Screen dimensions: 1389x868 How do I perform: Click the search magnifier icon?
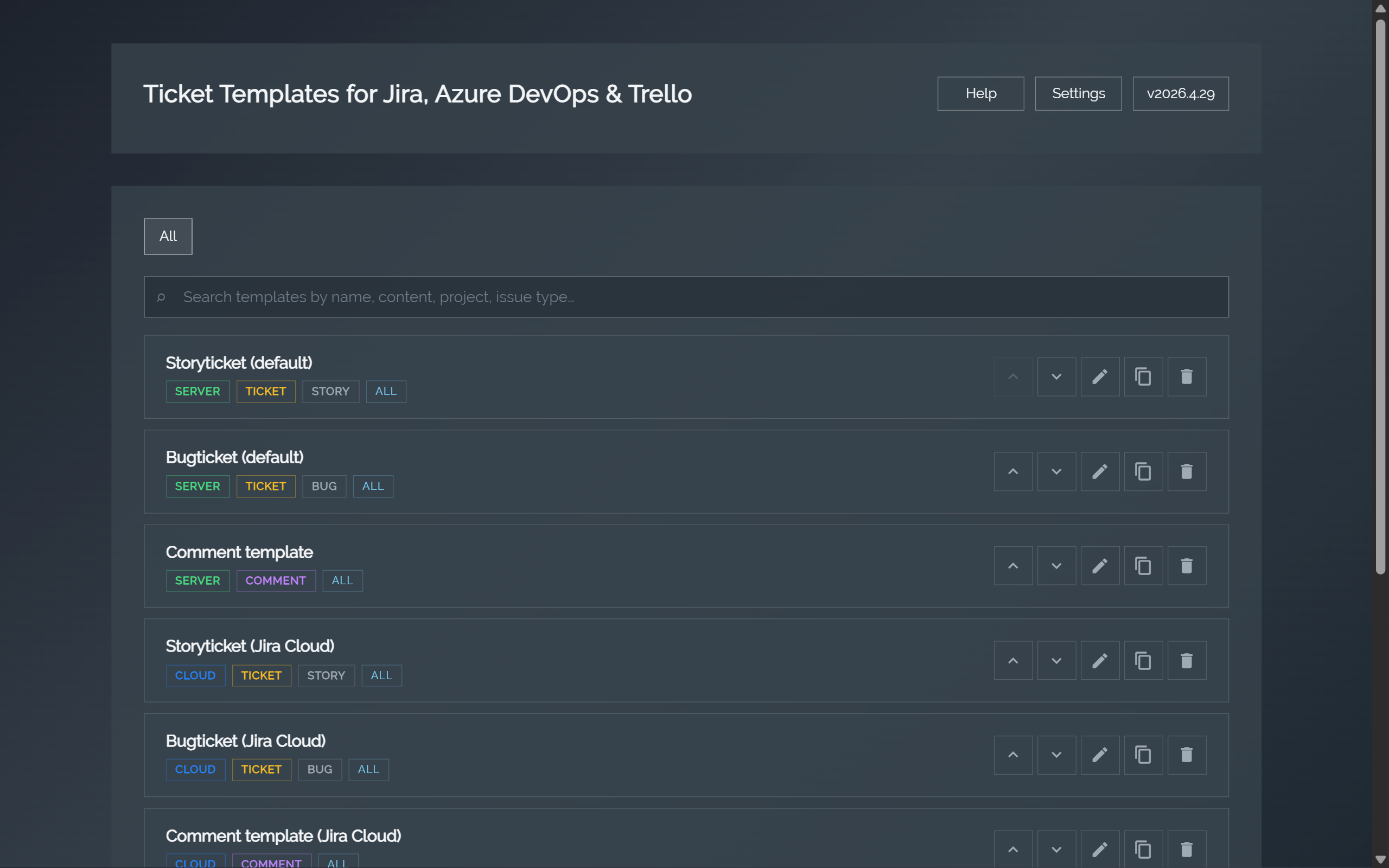pos(161,297)
